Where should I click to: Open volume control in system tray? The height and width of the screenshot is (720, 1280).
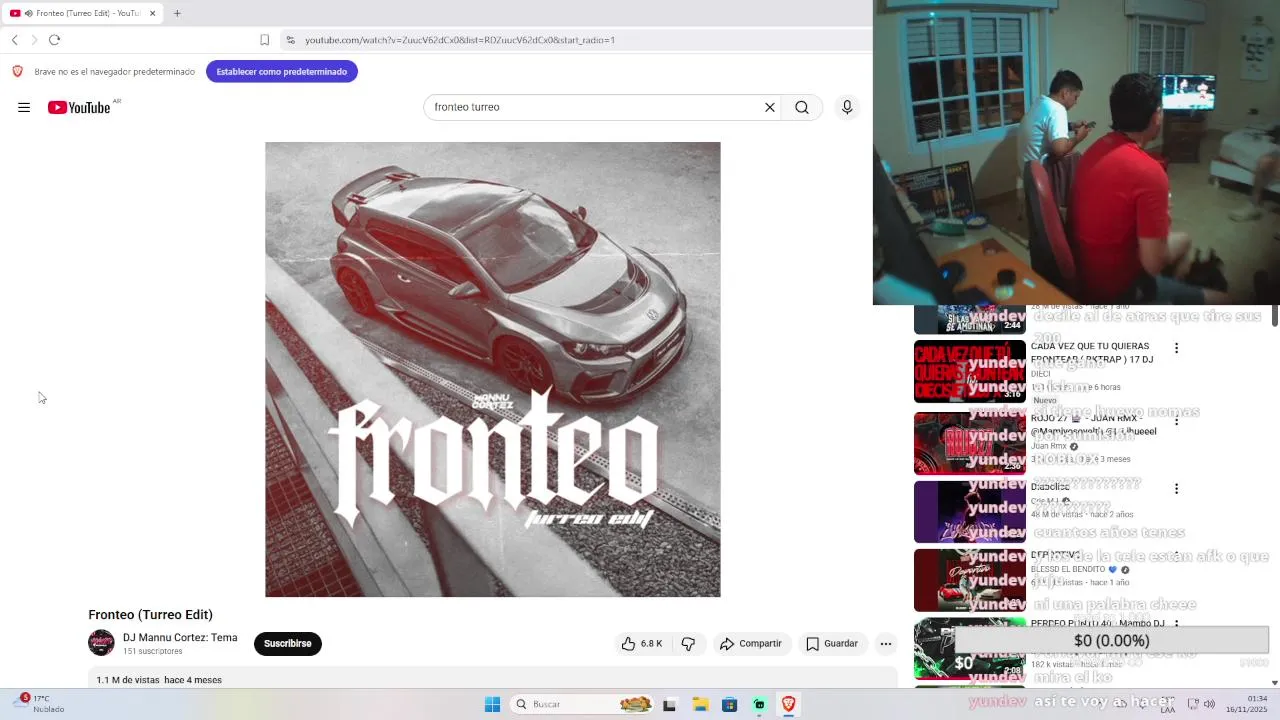(1208, 704)
